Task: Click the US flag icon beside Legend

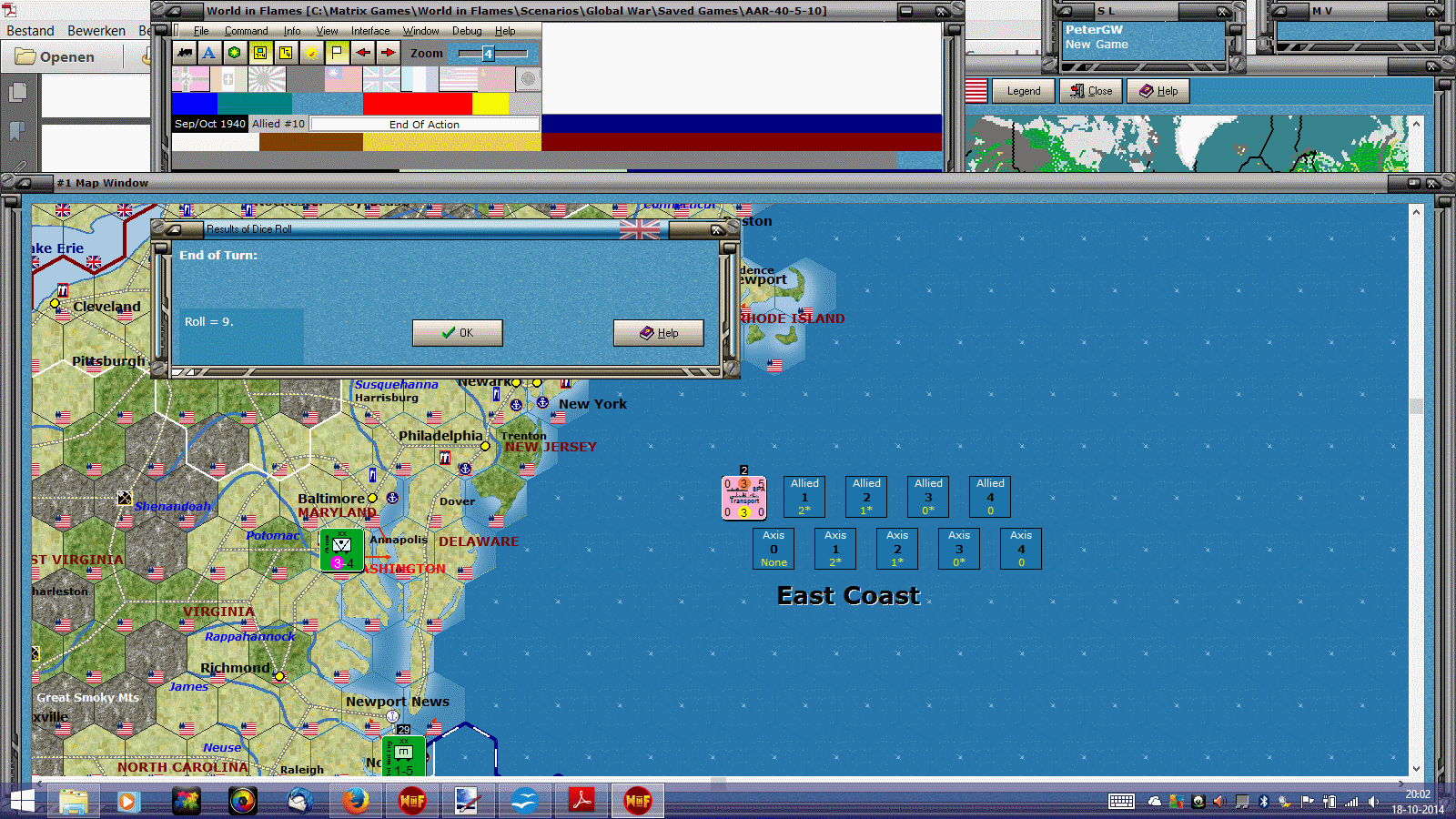Action: 976,91
